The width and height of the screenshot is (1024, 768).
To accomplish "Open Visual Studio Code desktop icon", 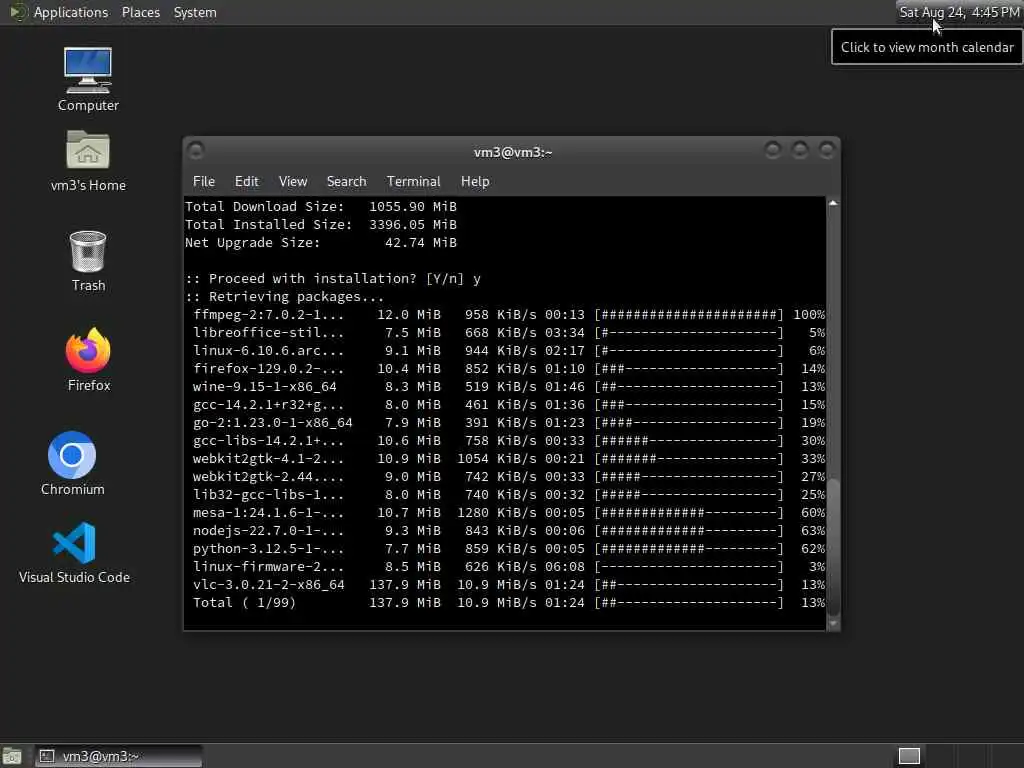I will (x=74, y=552).
